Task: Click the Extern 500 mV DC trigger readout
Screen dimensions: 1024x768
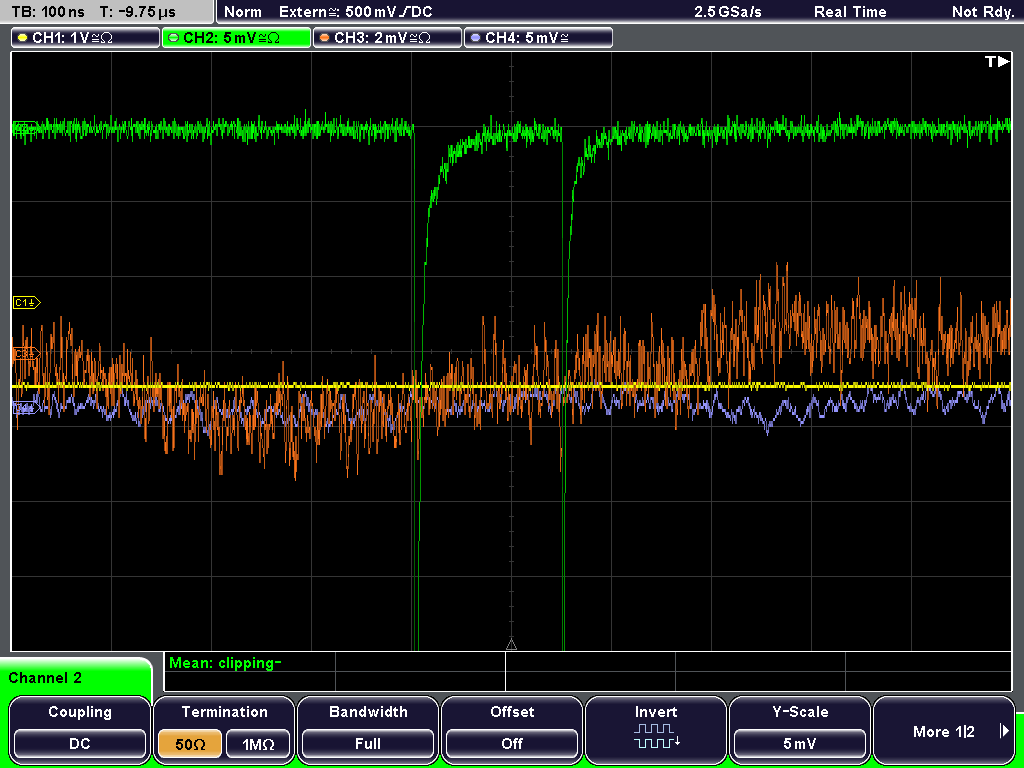Action: [355, 12]
